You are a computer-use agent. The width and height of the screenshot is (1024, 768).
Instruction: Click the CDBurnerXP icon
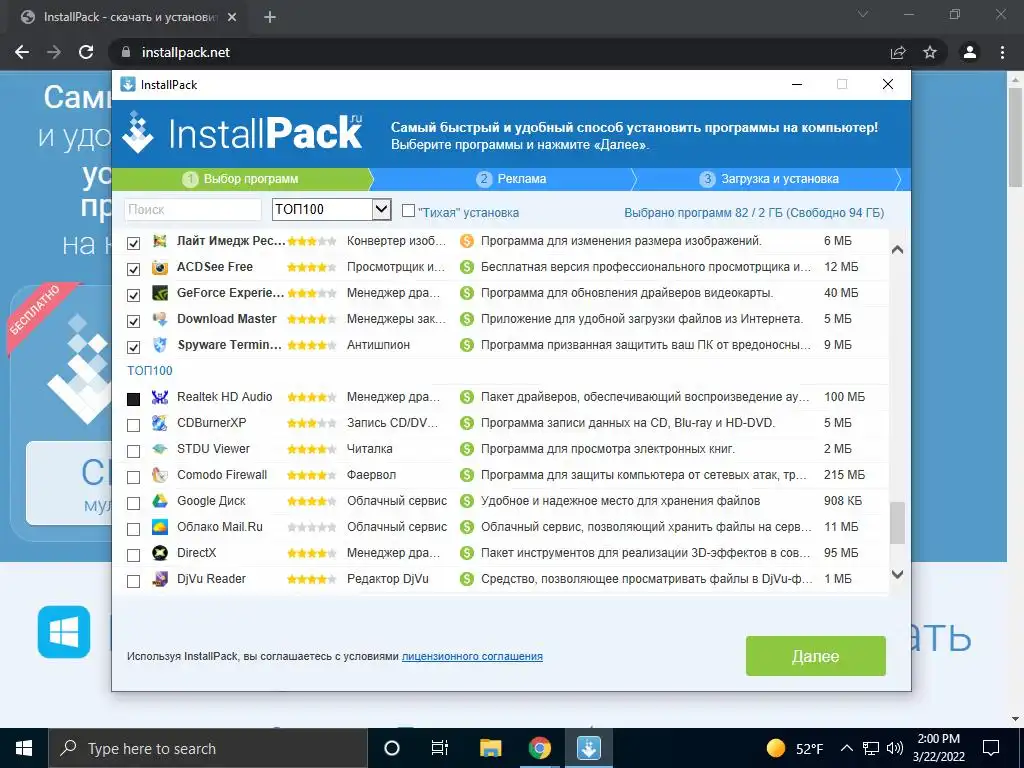coord(160,423)
